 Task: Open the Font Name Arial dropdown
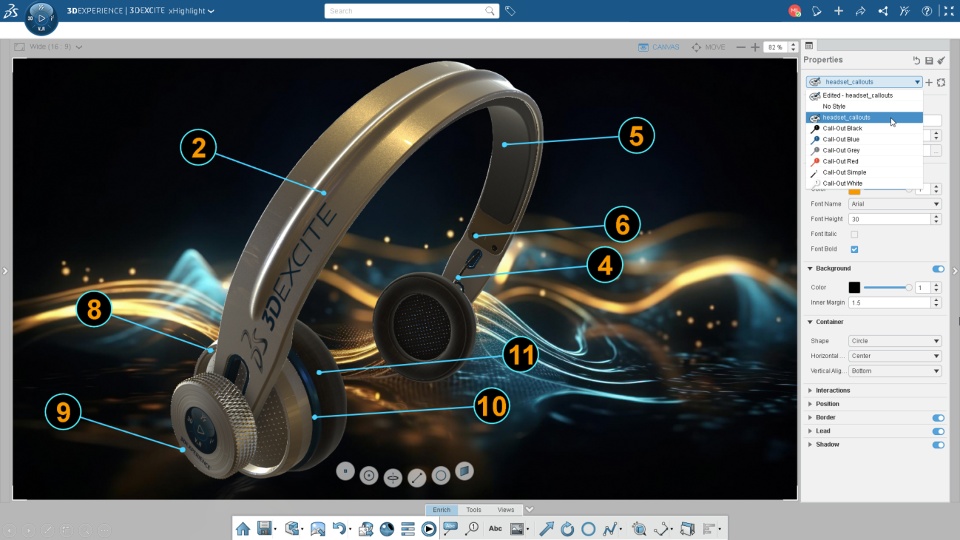pyautogui.click(x=894, y=204)
